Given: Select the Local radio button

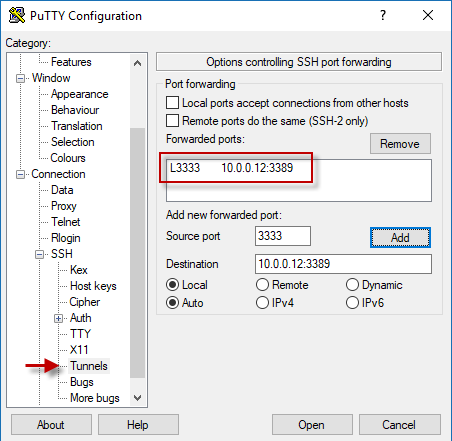Looking at the screenshot, I should pos(172,285).
